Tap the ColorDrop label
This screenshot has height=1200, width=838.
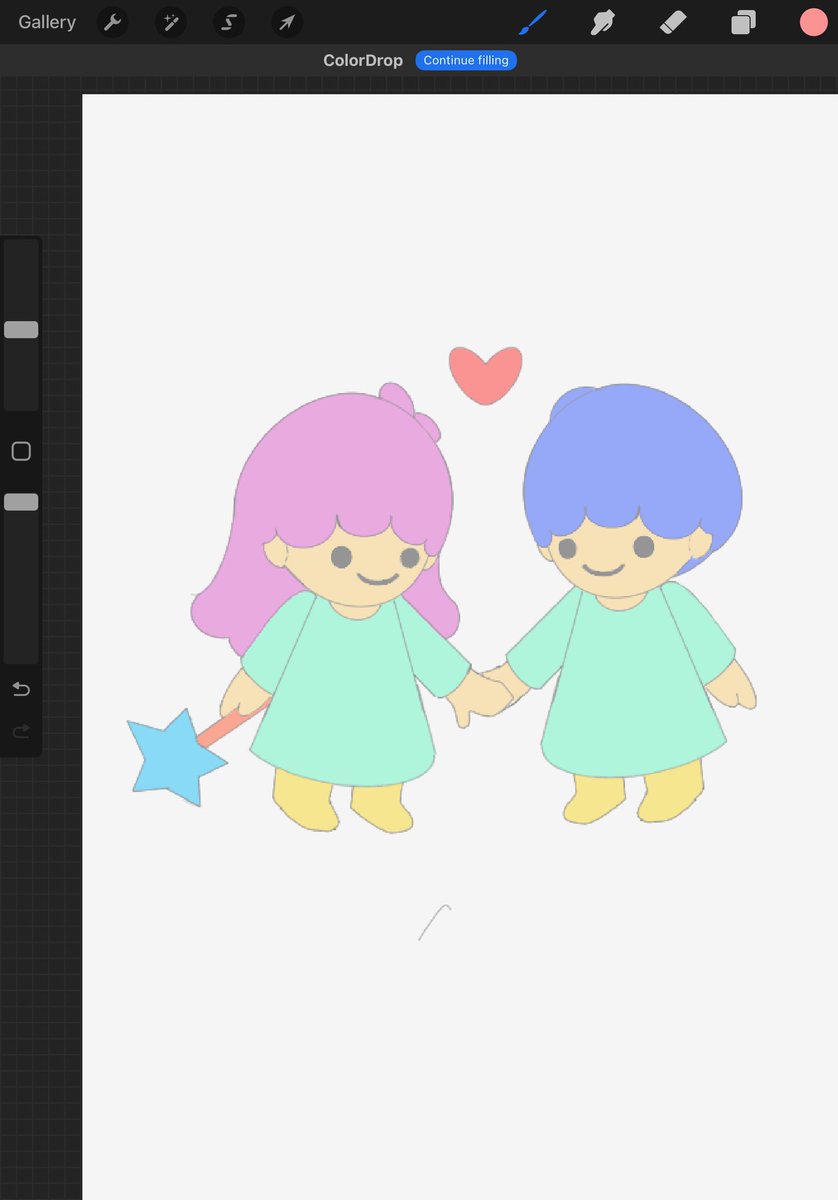(x=363, y=60)
